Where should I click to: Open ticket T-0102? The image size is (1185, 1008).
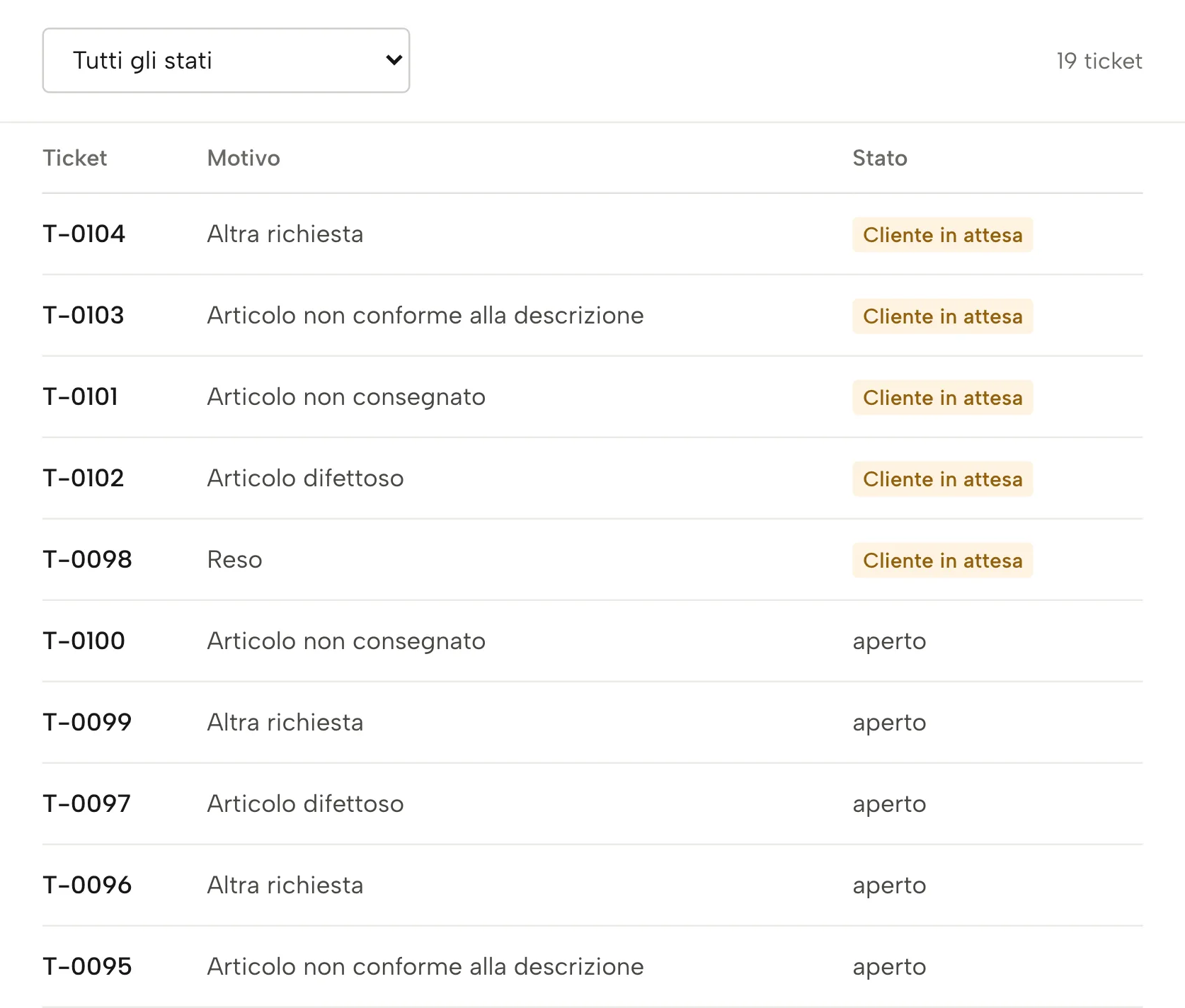pos(84,478)
